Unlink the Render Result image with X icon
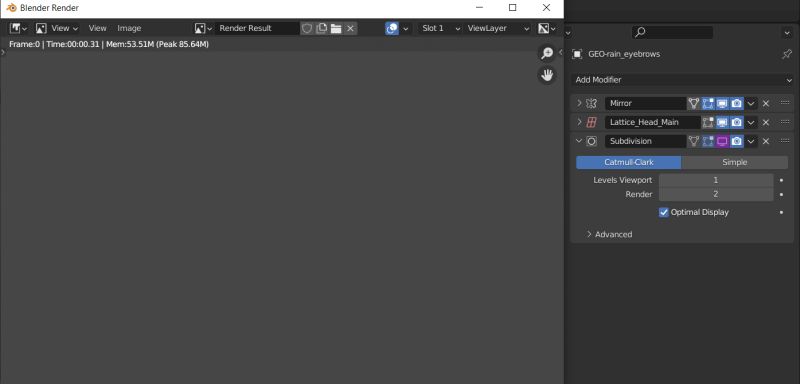The image size is (800, 384). coord(350,29)
